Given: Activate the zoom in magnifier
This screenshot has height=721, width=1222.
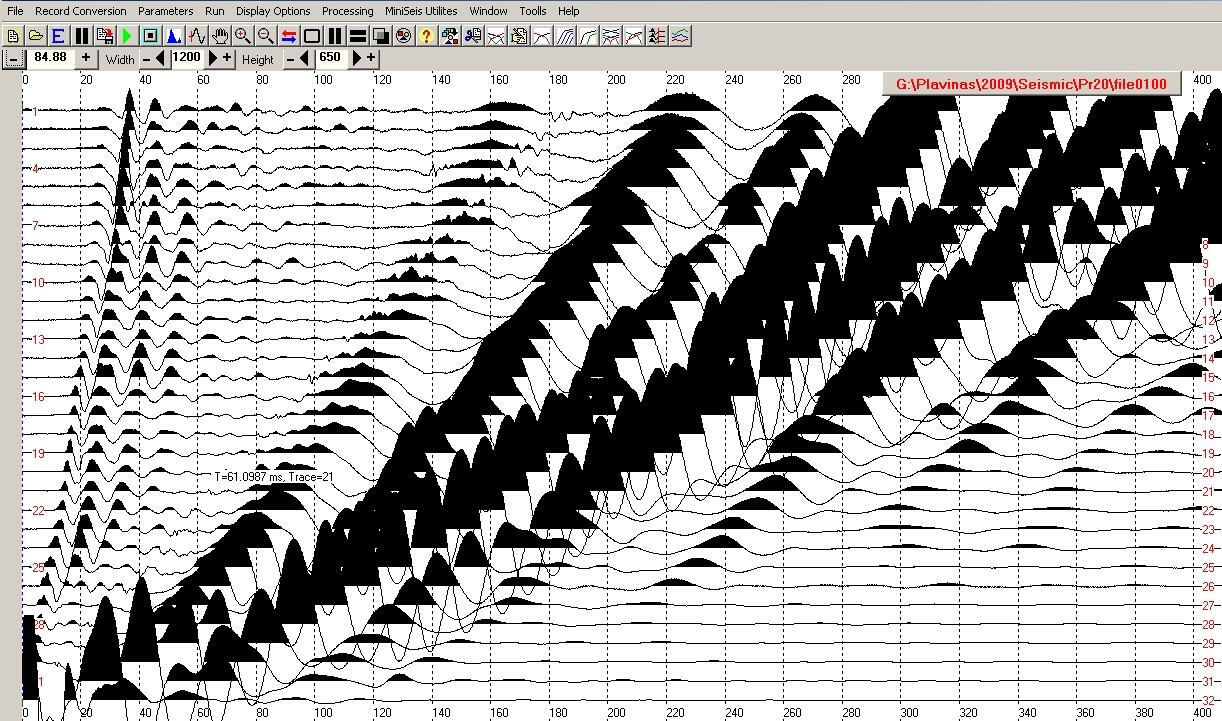Looking at the screenshot, I should 242,36.
